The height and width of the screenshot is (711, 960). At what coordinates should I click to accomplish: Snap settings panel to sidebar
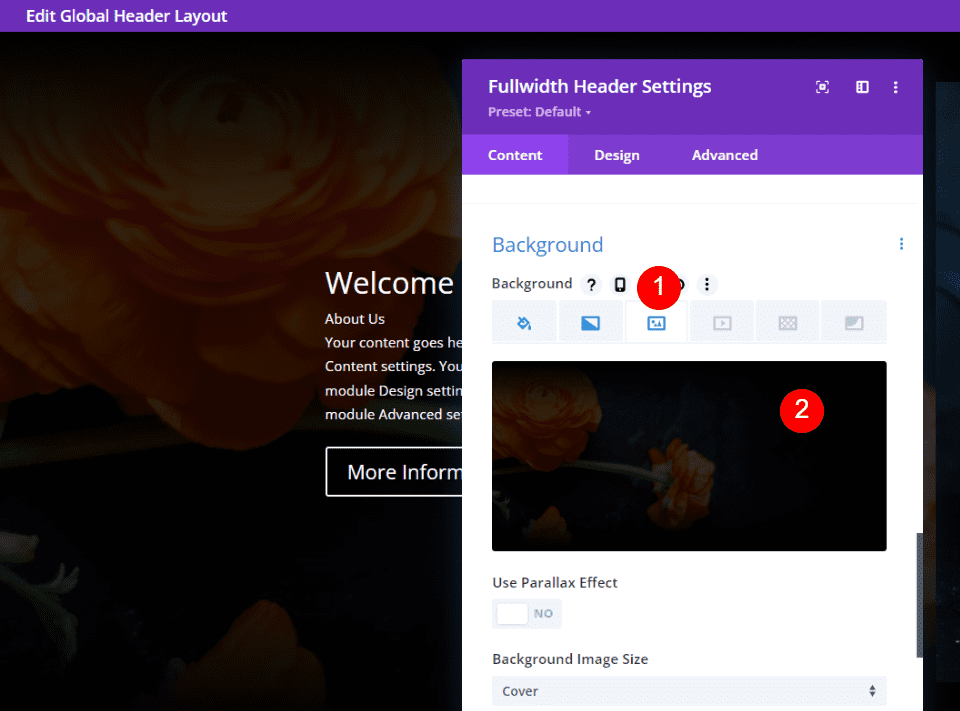point(862,88)
